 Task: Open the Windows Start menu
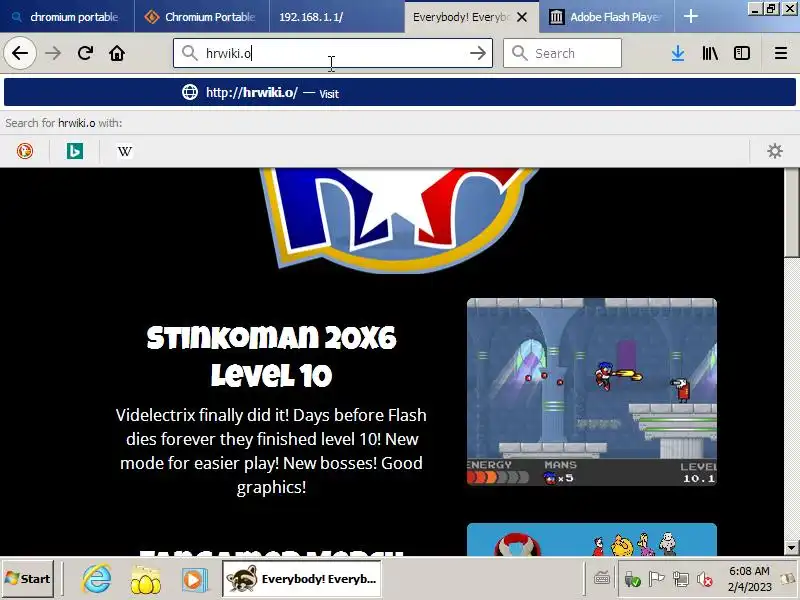tap(28, 579)
